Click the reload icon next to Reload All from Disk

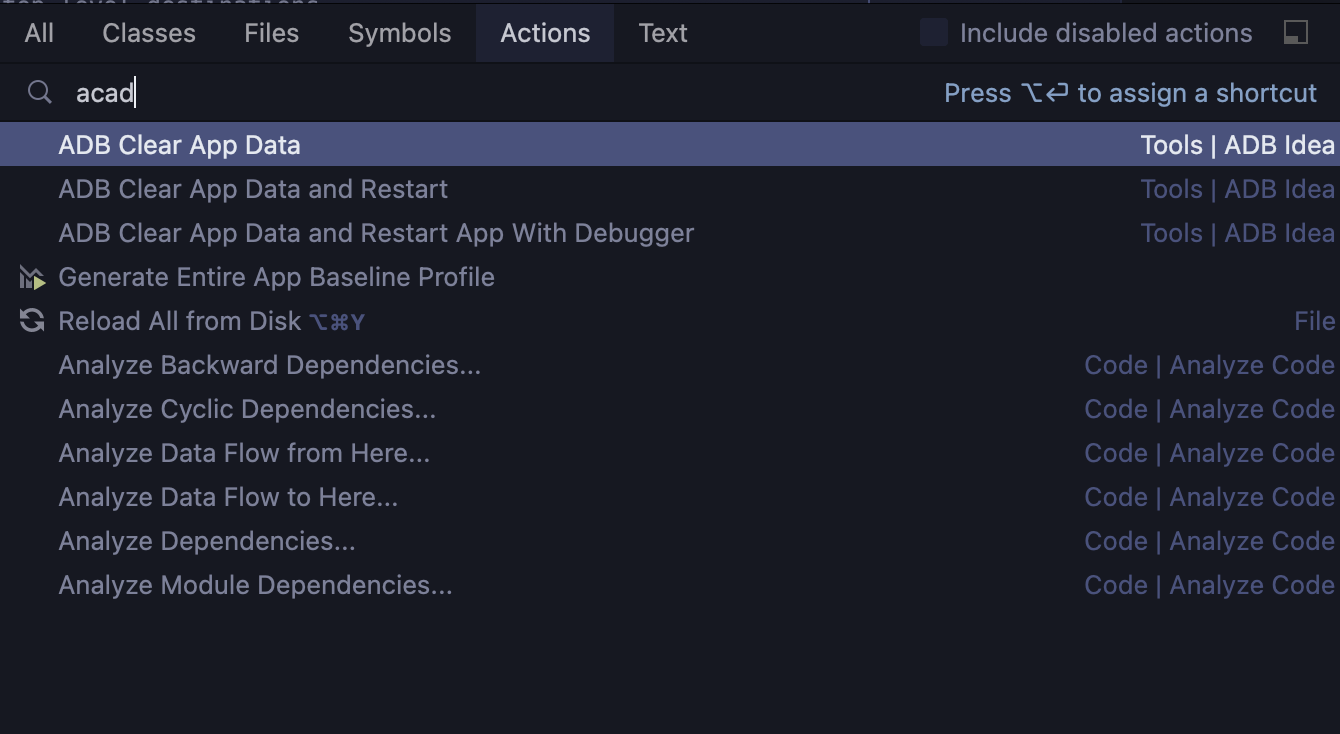click(x=30, y=320)
